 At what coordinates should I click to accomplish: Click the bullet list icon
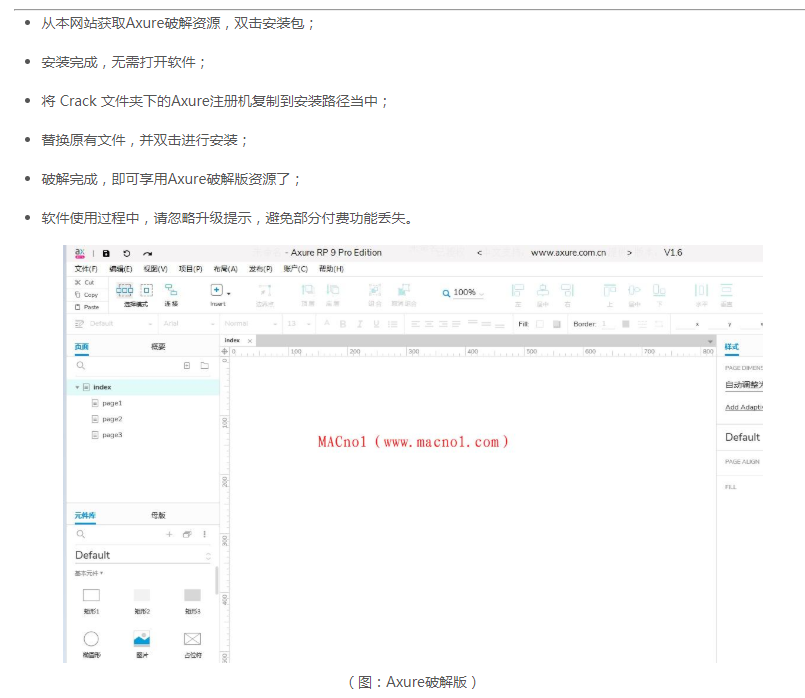[393, 324]
